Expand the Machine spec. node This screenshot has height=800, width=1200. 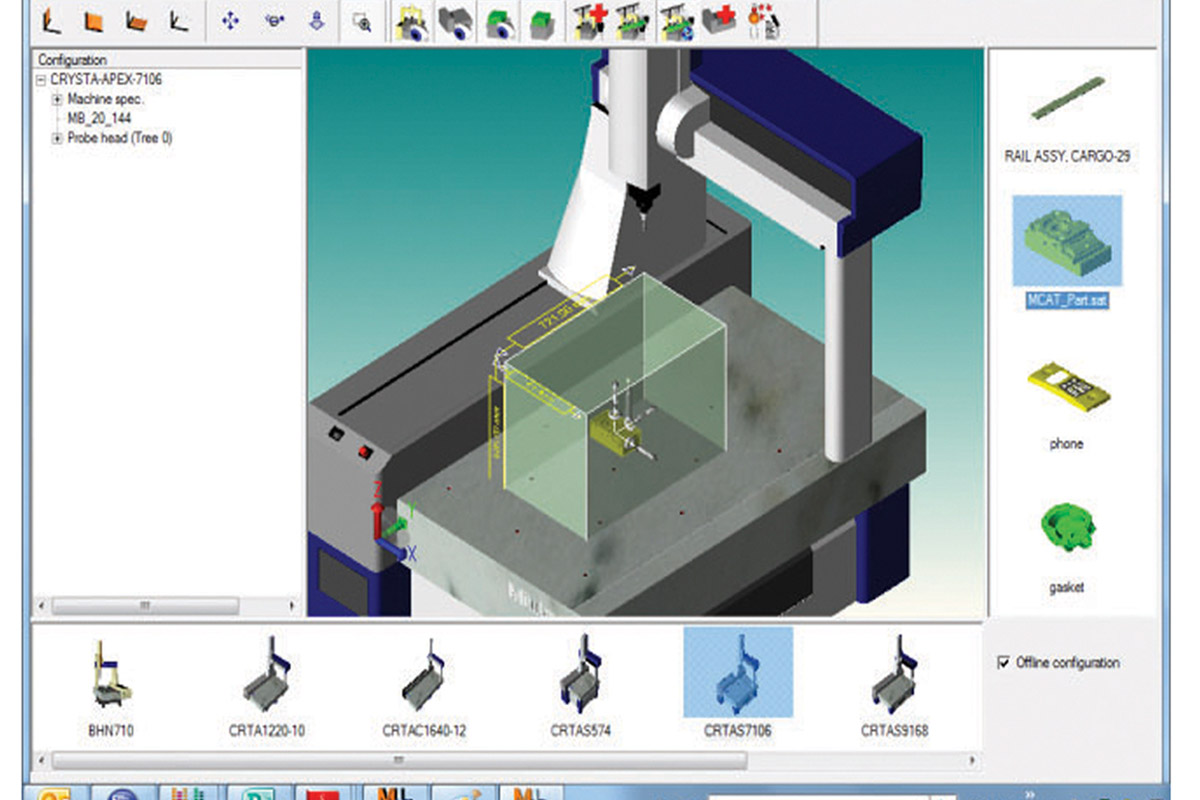pos(58,99)
